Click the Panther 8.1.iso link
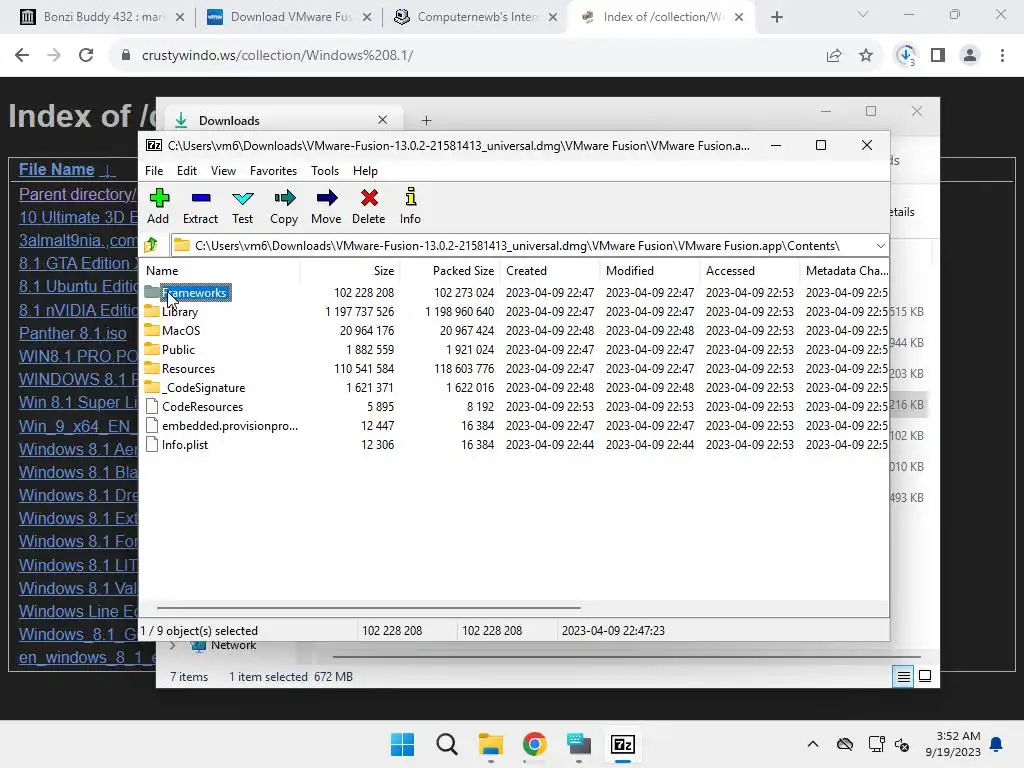1024x768 pixels. (x=72, y=333)
